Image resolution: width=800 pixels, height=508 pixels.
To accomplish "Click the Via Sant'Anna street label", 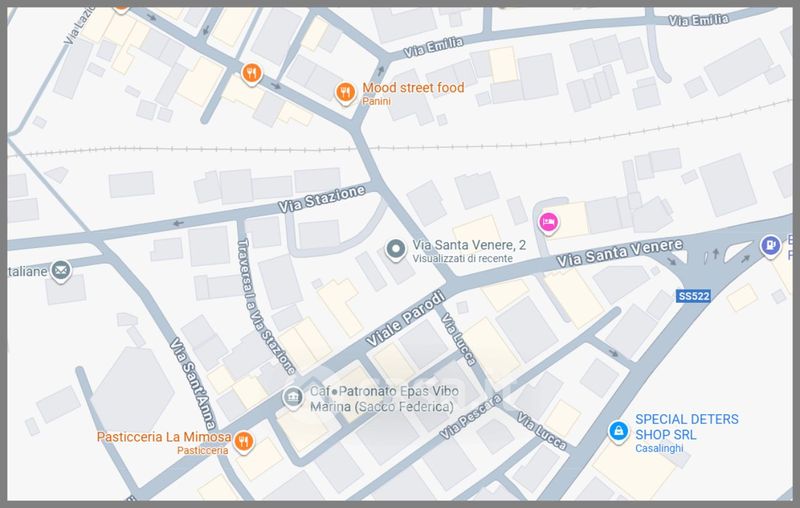I will click(193, 384).
